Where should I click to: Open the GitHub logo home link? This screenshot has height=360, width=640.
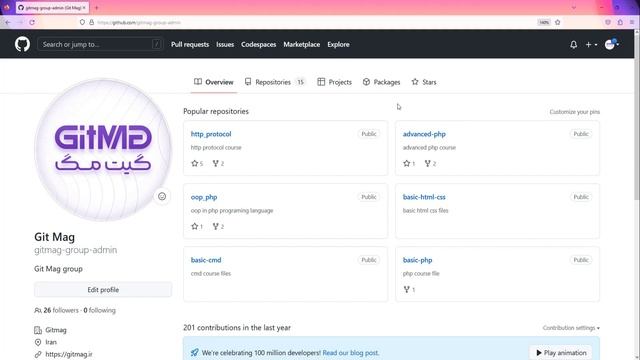pyautogui.click(x=22, y=44)
